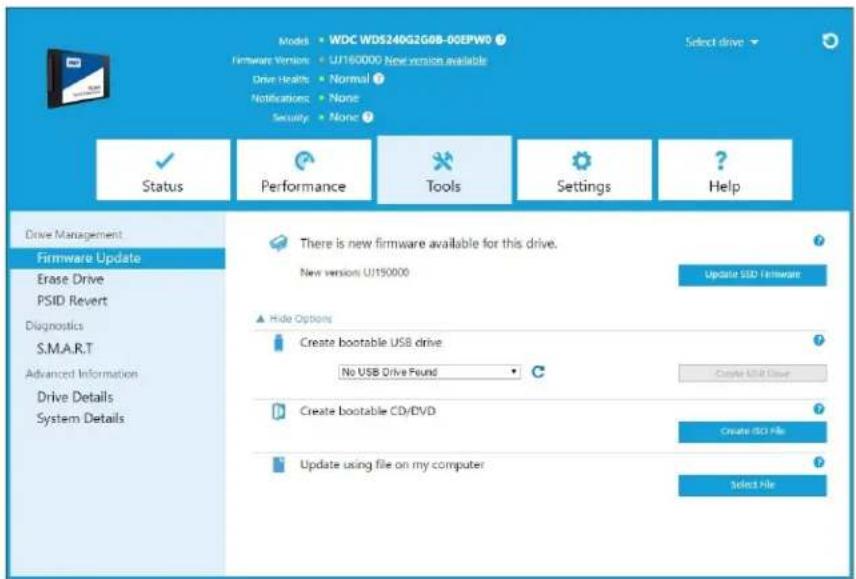Select PSID Revert in the sidebar
The height and width of the screenshot is (579, 856).
[72, 301]
